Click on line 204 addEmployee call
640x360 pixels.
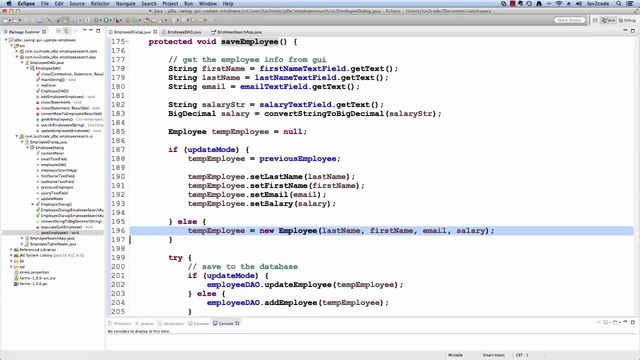[298, 303]
